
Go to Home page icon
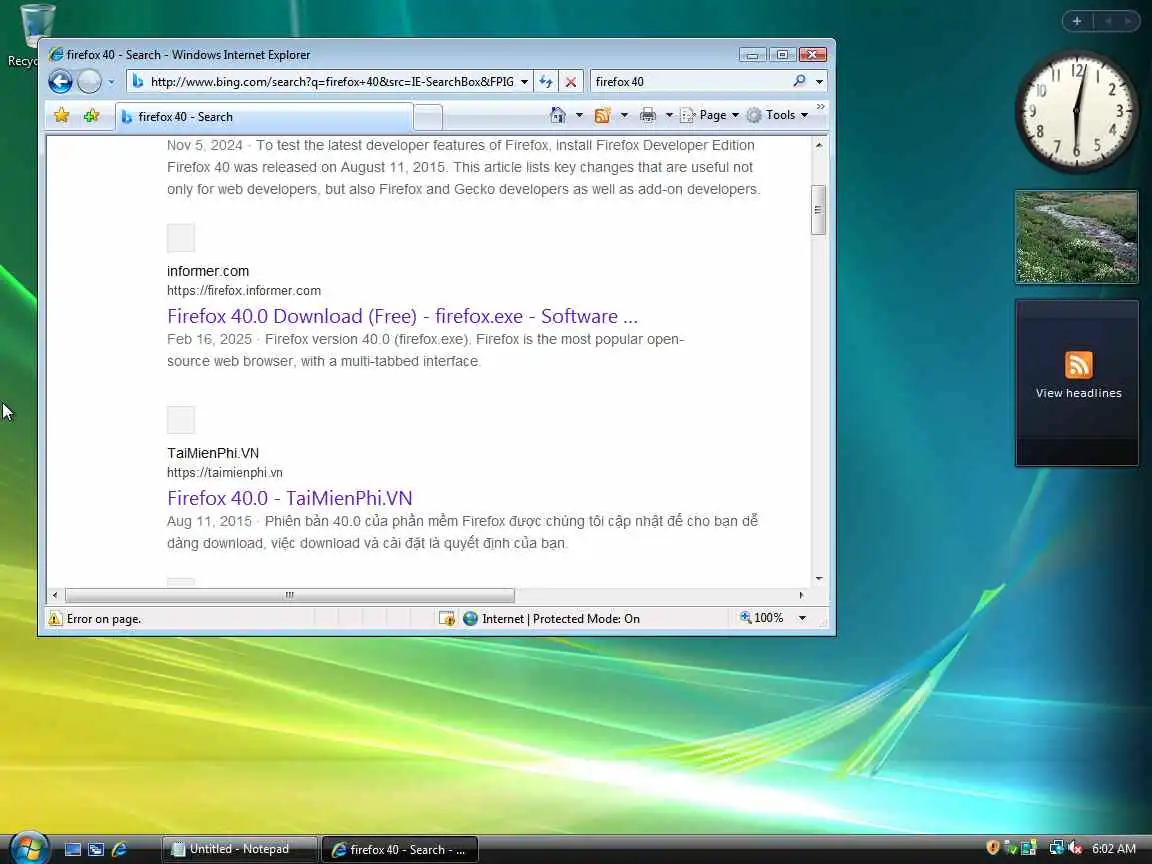[558, 115]
